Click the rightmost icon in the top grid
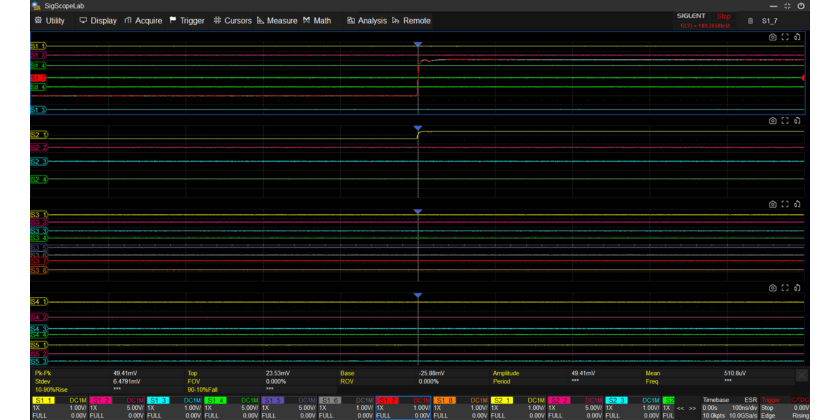Screen dimensions: 840x420 coord(797,37)
